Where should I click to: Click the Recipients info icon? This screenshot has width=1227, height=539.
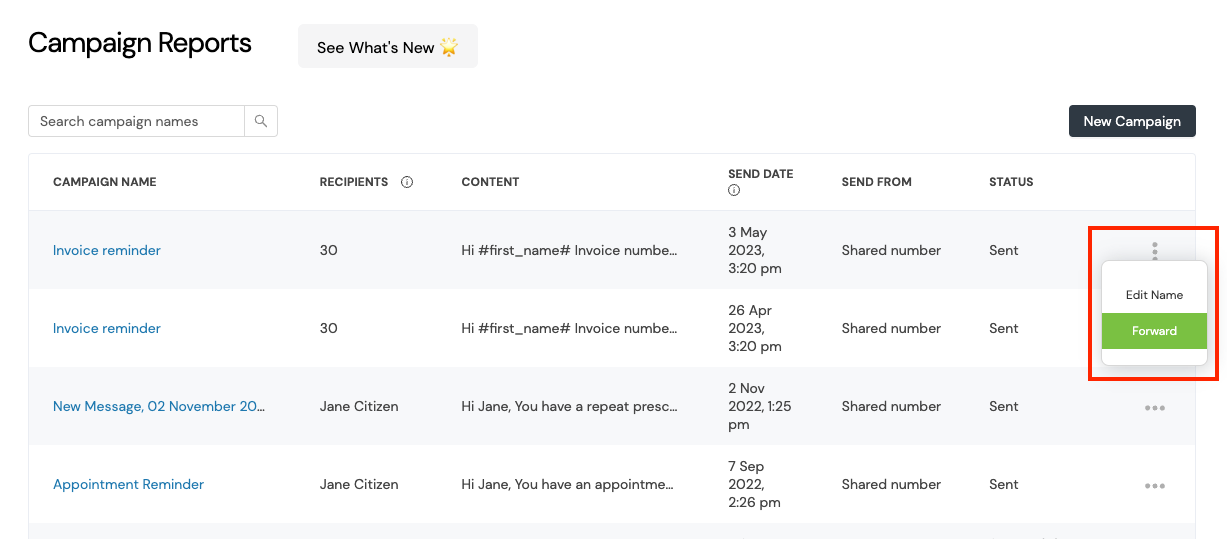pos(407,182)
